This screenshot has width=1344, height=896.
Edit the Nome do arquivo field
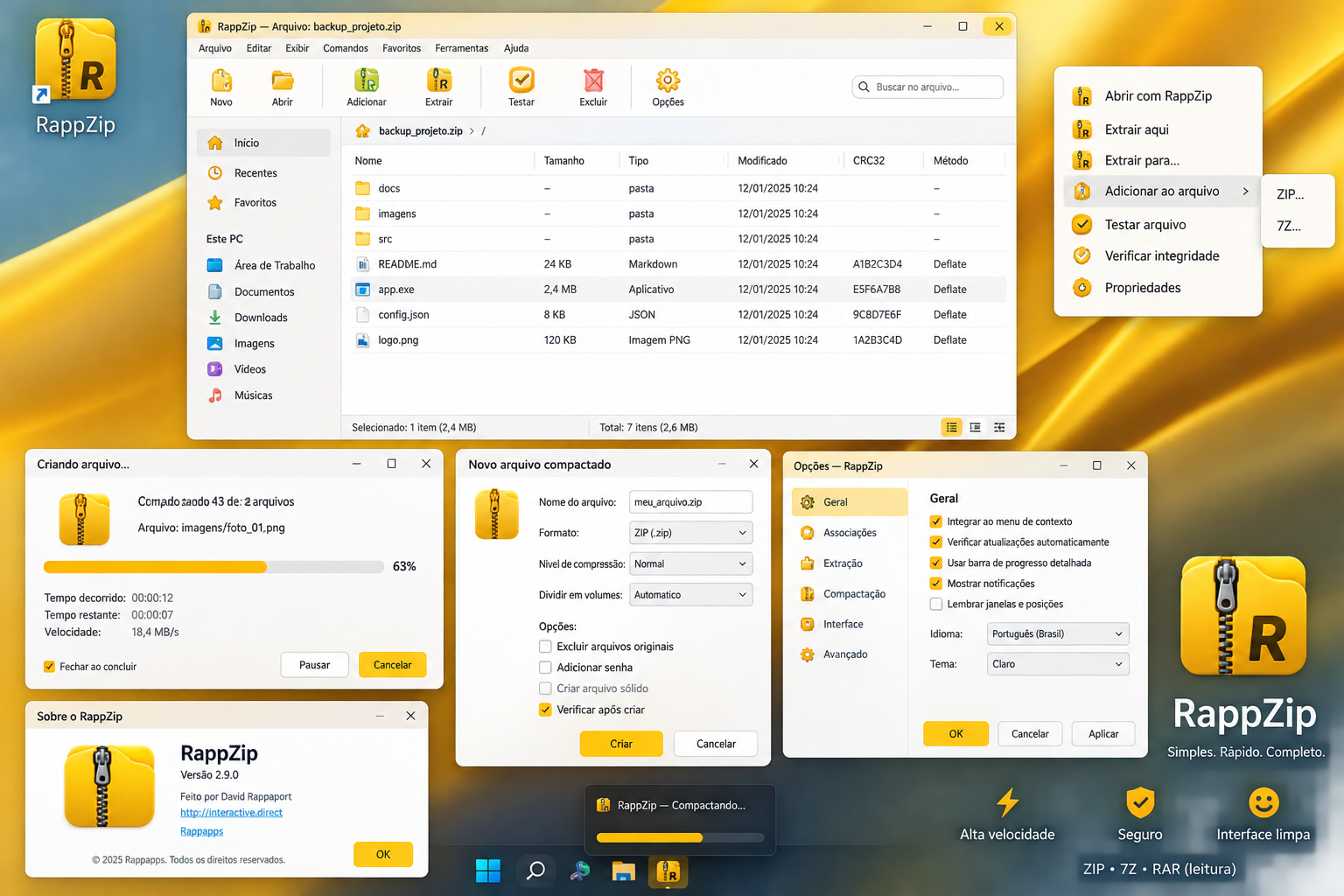[x=690, y=502]
